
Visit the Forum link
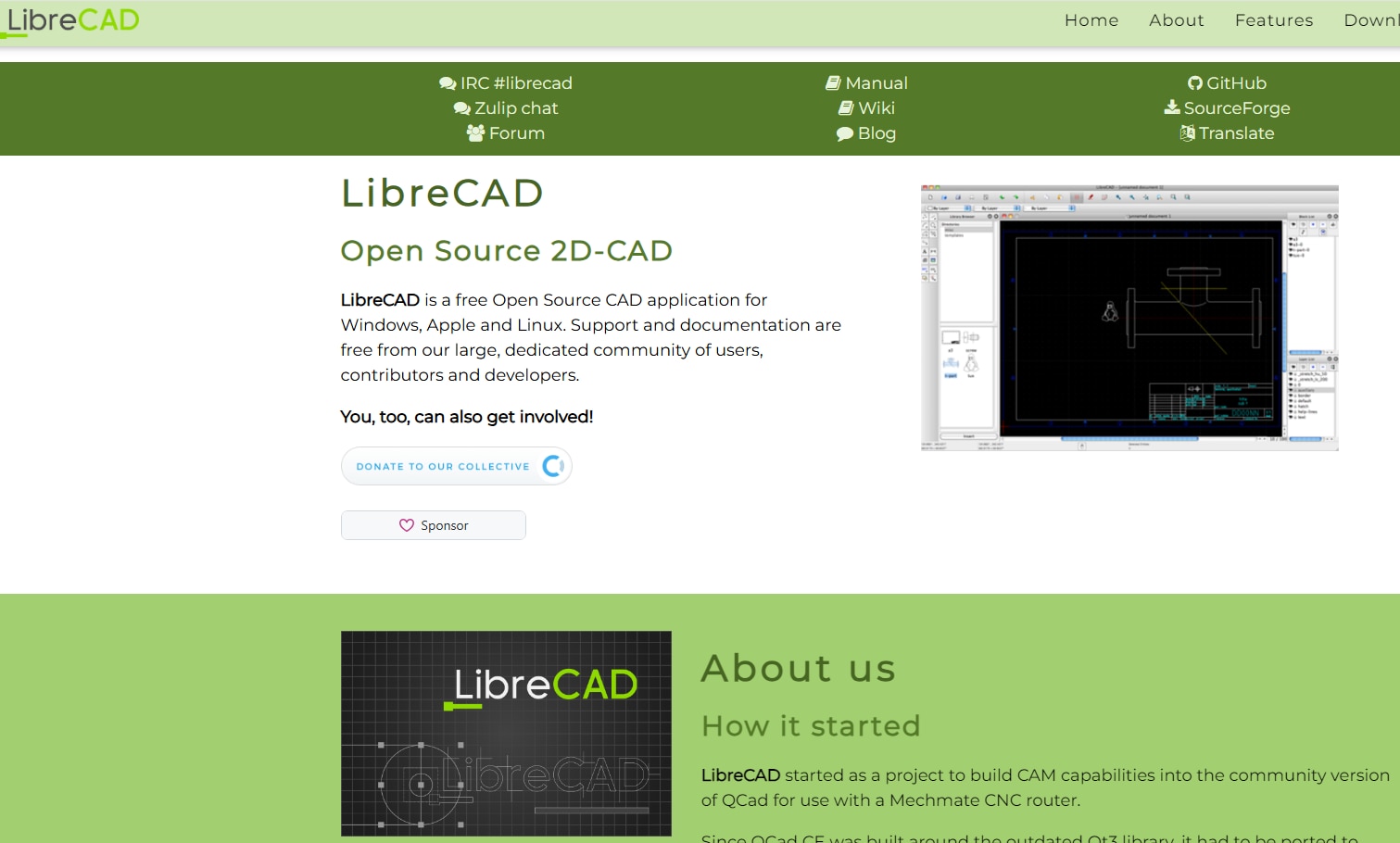(x=517, y=133)
